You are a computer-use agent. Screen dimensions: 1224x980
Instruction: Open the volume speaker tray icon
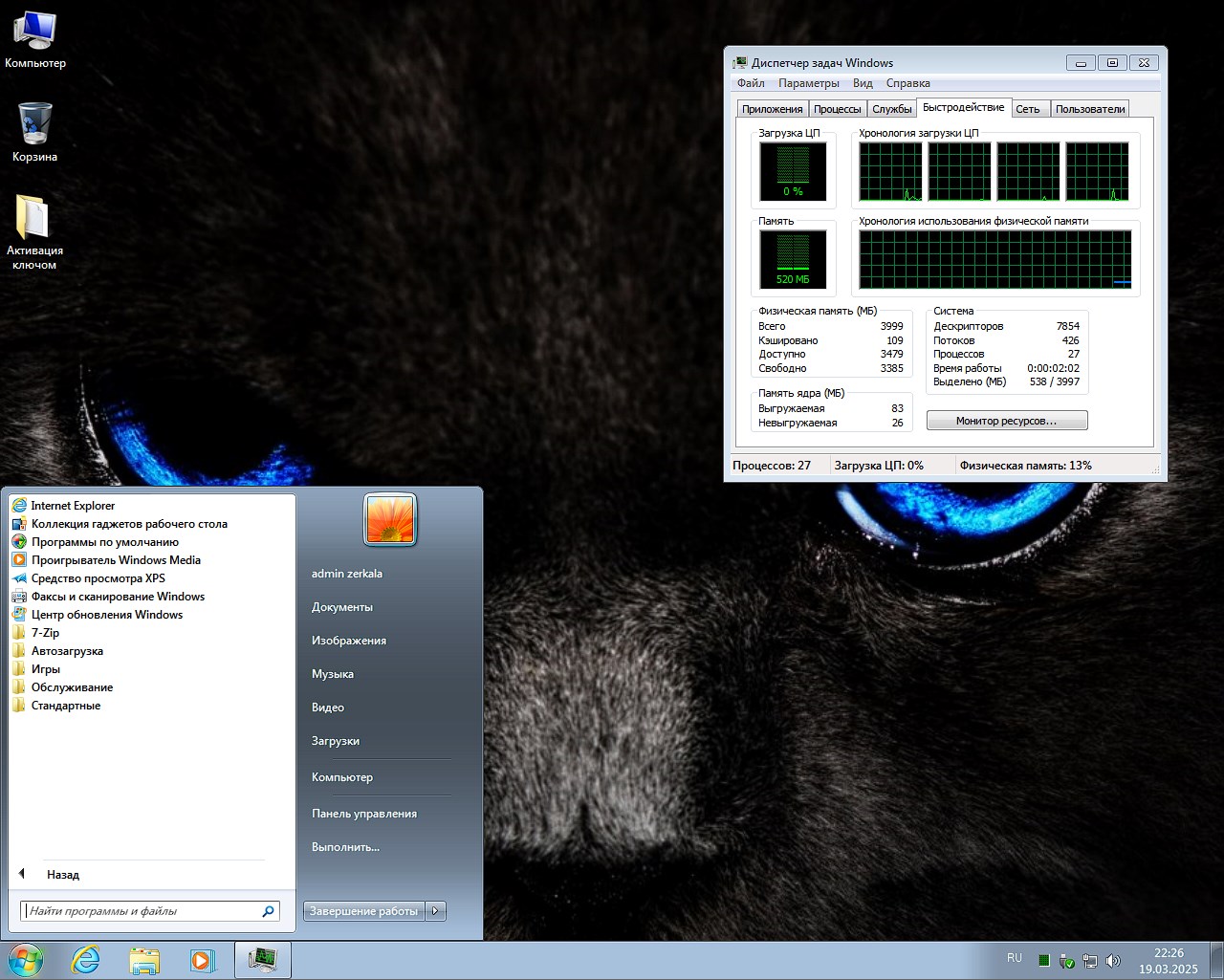(1113, 961)
